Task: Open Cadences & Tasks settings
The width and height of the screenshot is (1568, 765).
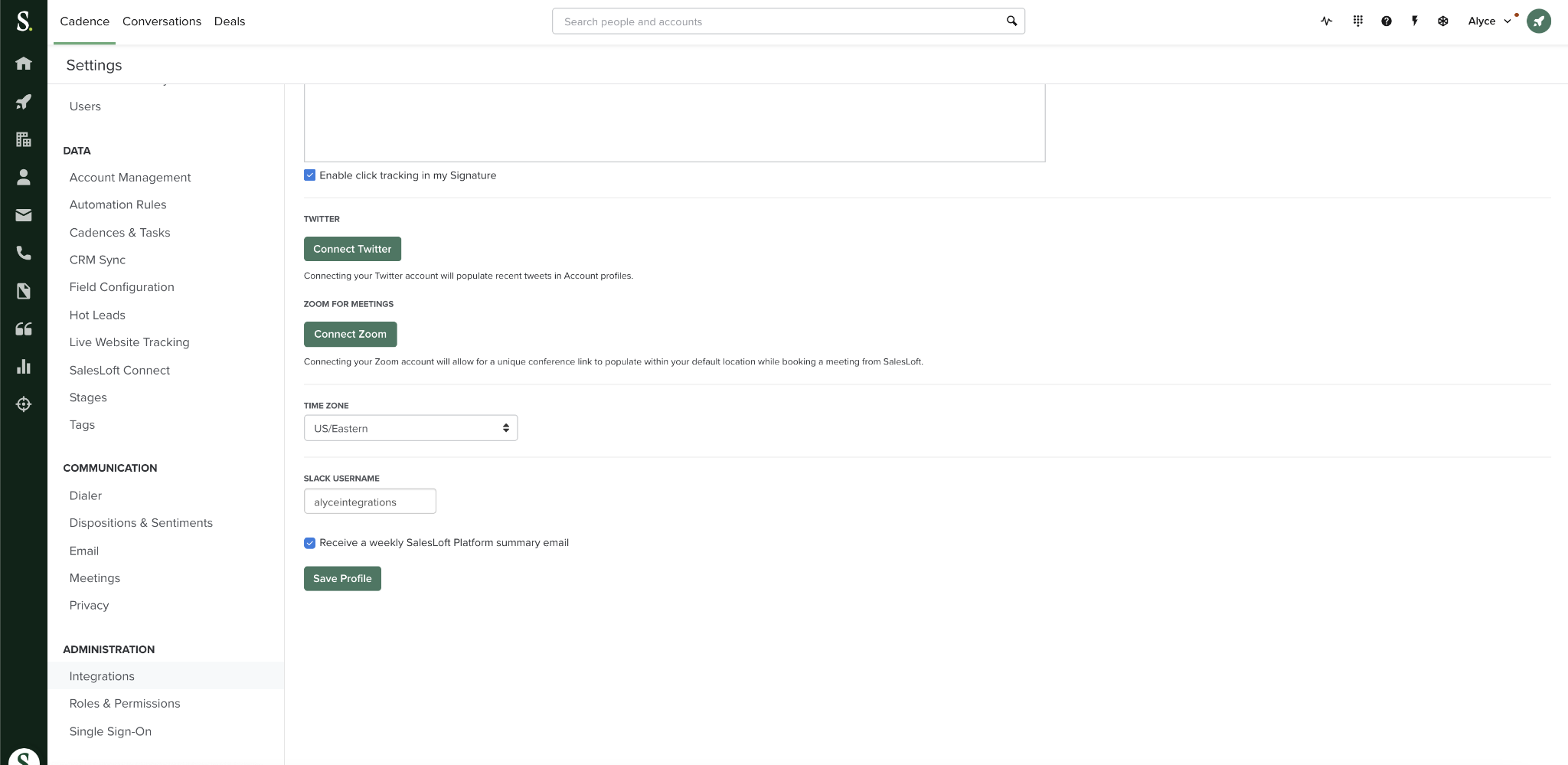Action: (119, 233)
